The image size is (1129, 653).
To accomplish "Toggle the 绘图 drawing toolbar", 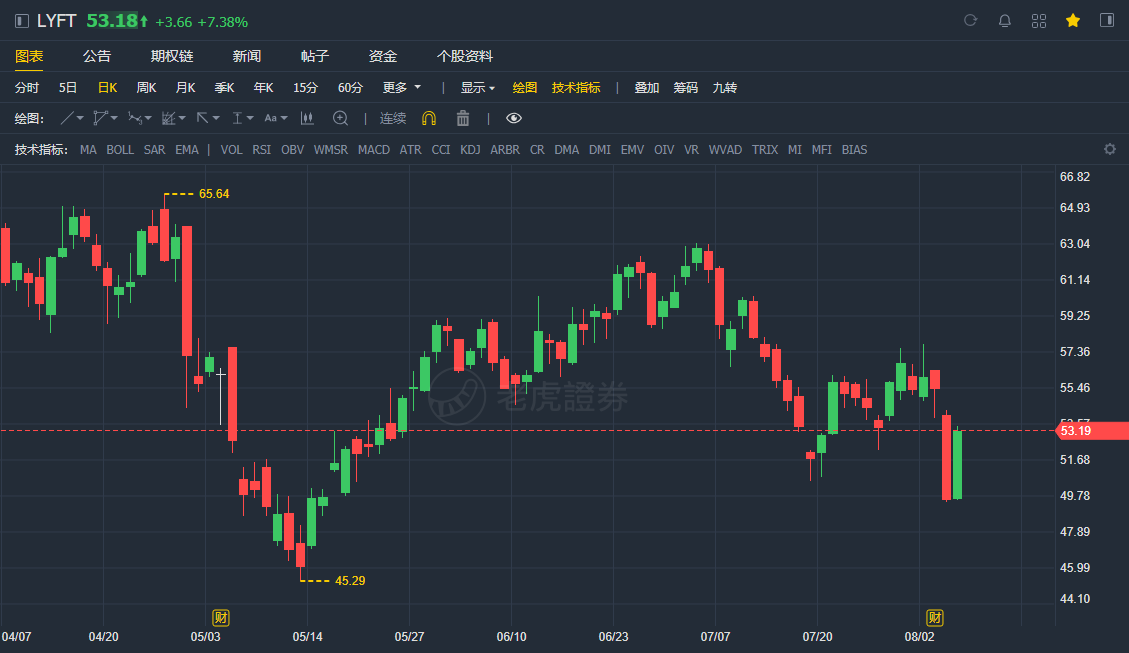I will pos(524,88).
